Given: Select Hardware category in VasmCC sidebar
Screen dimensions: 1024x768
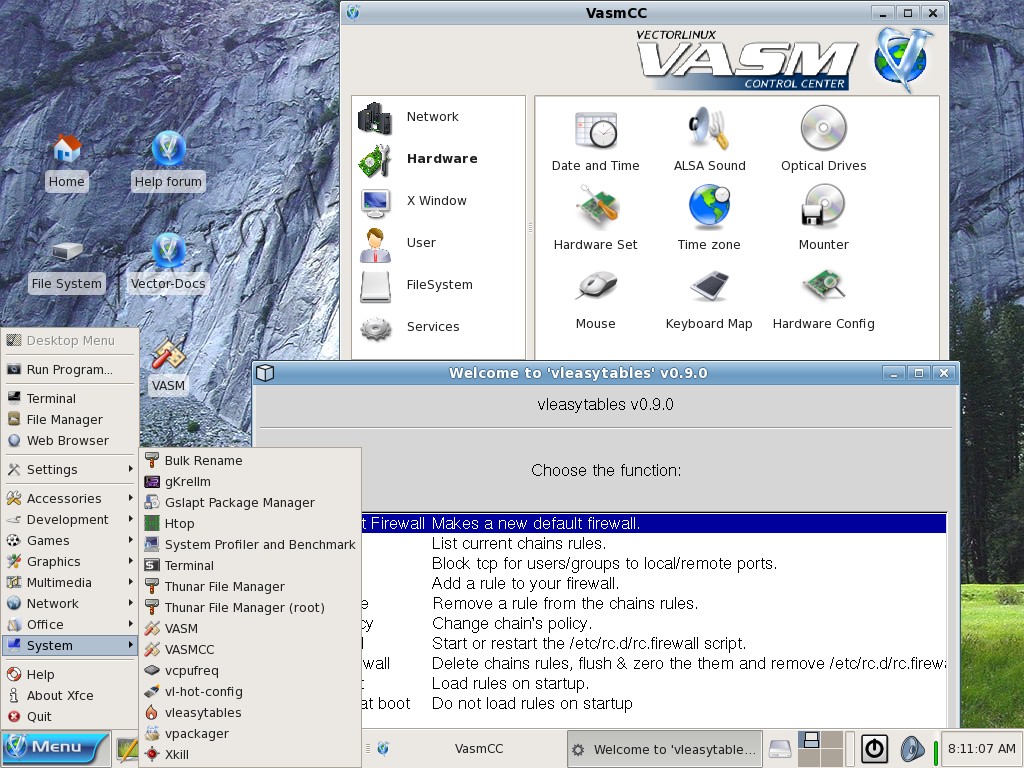Looking at the screenshot, I should coord(438,159).
